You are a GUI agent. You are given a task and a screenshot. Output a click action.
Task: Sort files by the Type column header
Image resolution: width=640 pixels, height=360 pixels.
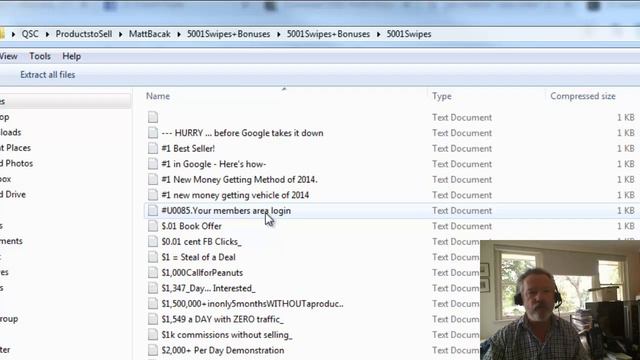442,96
